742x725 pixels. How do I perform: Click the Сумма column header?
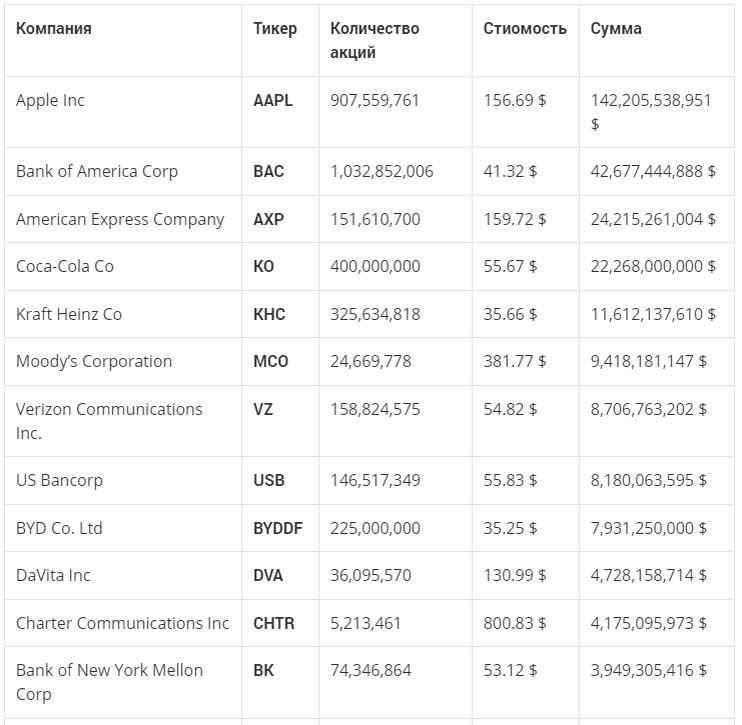click(x=616, y=29)
